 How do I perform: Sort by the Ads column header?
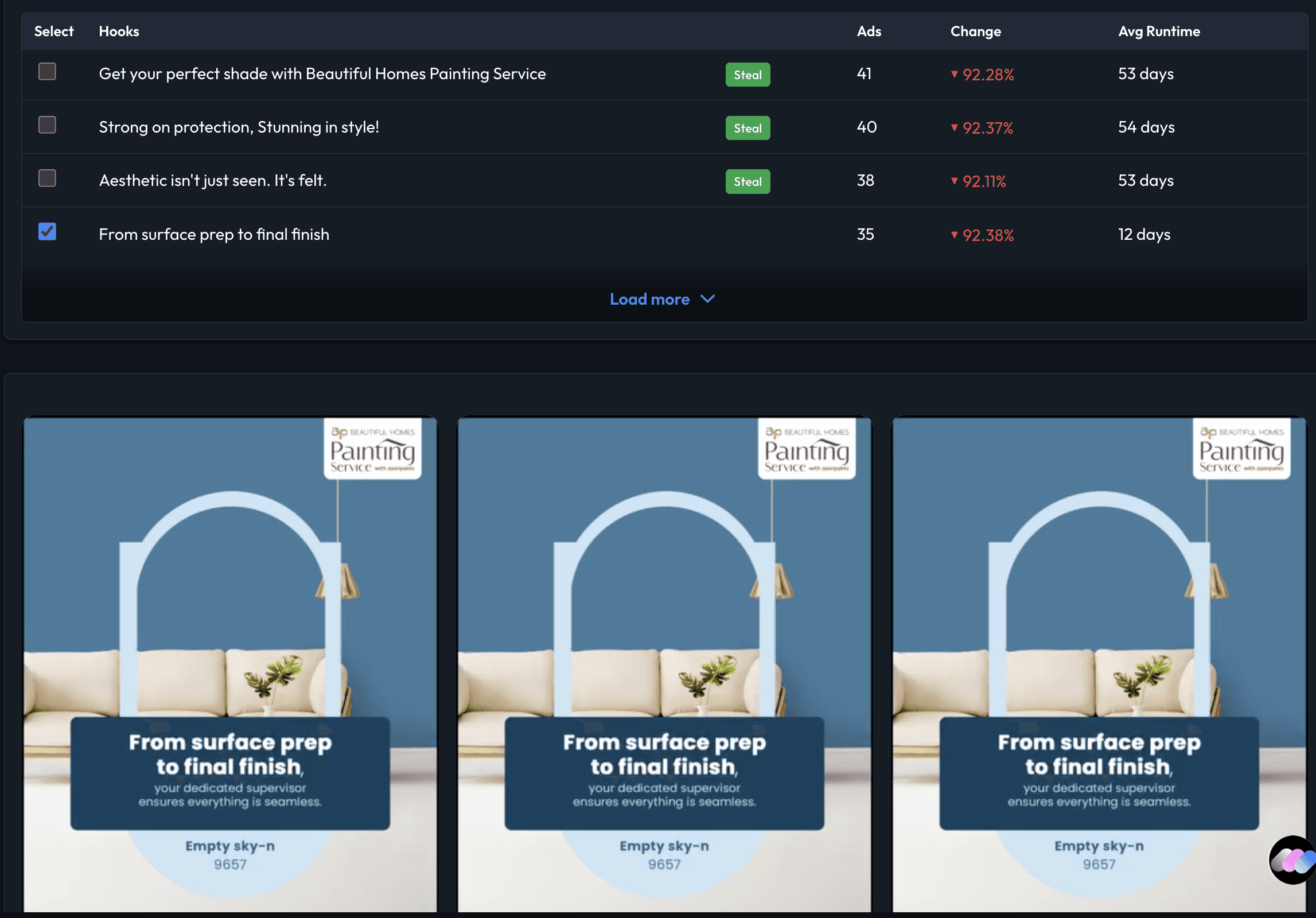(x=869, y=32)
